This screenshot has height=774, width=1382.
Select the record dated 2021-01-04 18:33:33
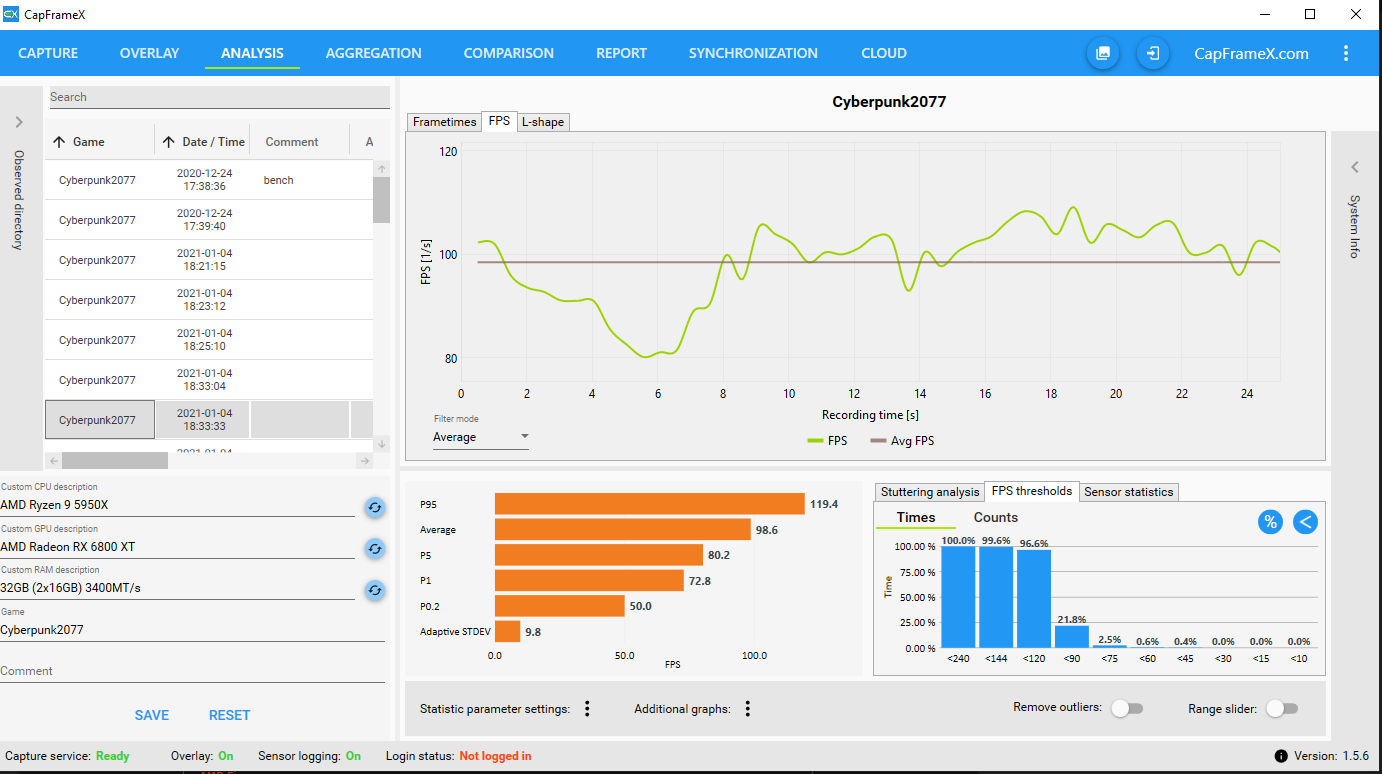click(x=209, y=420)
